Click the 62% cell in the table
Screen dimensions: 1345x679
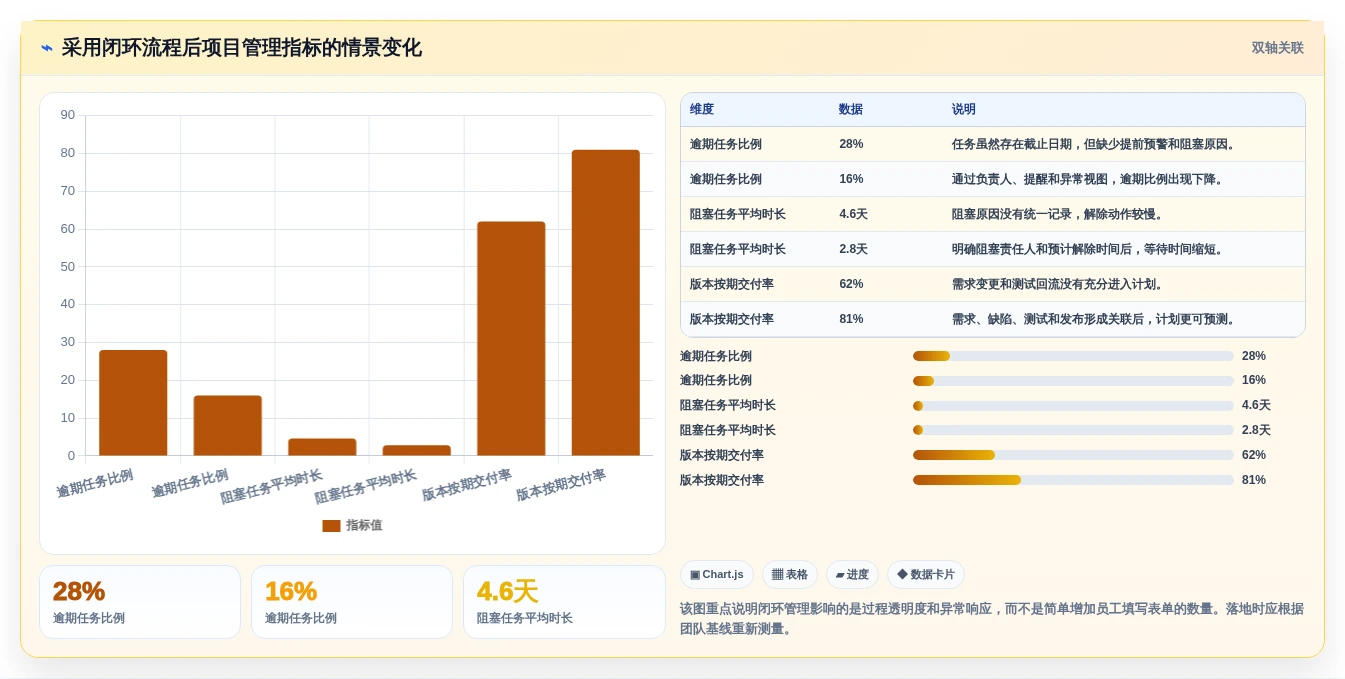(x=851, y=285)
